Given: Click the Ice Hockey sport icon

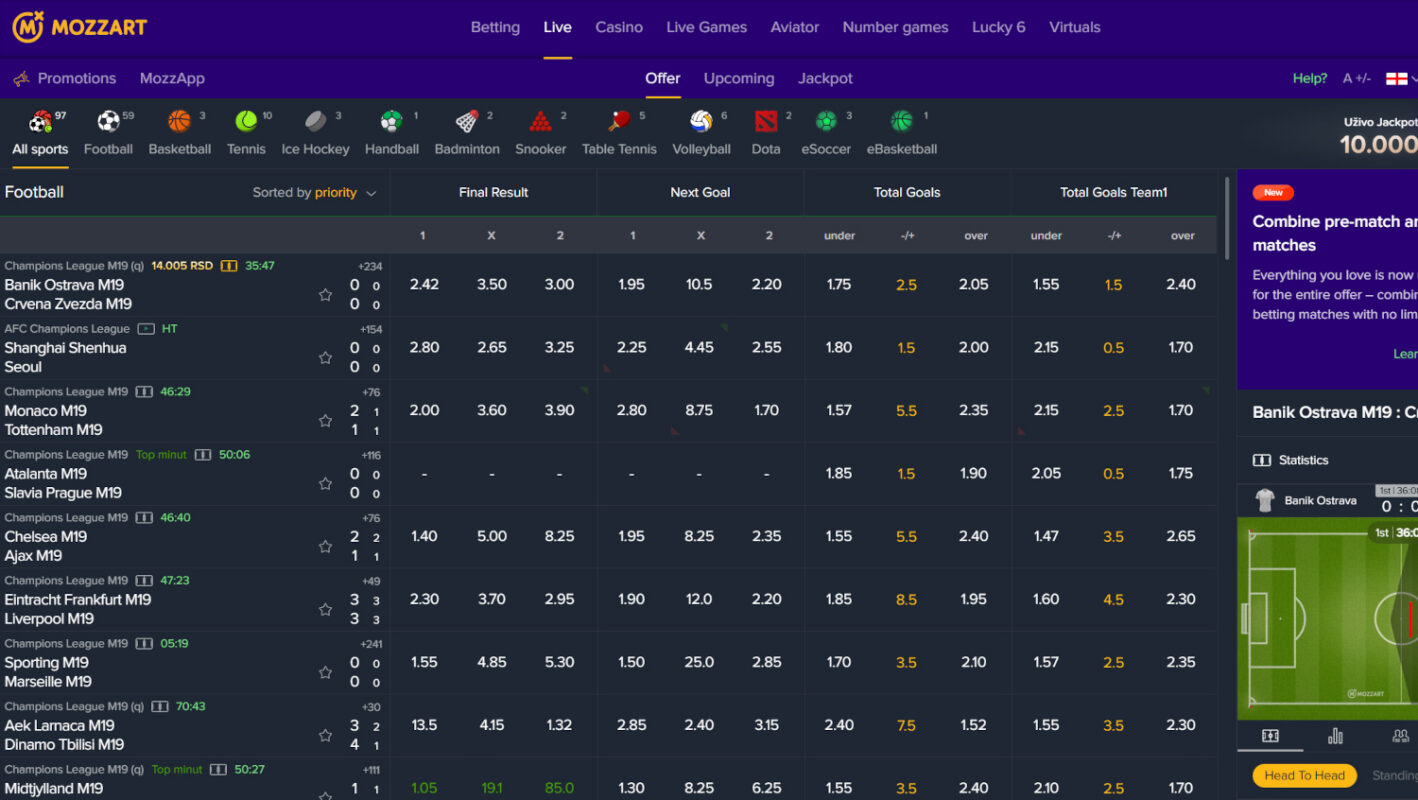Looking at the screenshot, I should (315, 122).
